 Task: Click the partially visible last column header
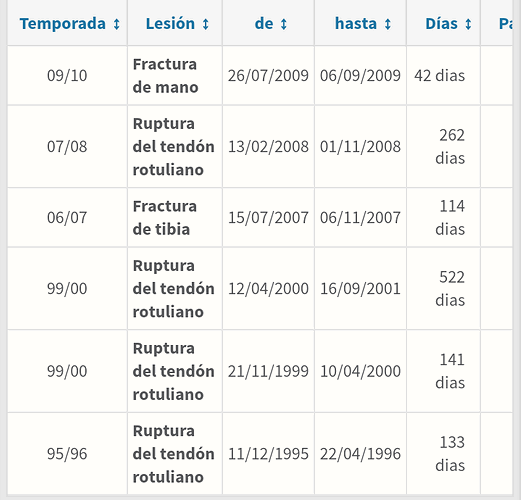coord(497,23)
